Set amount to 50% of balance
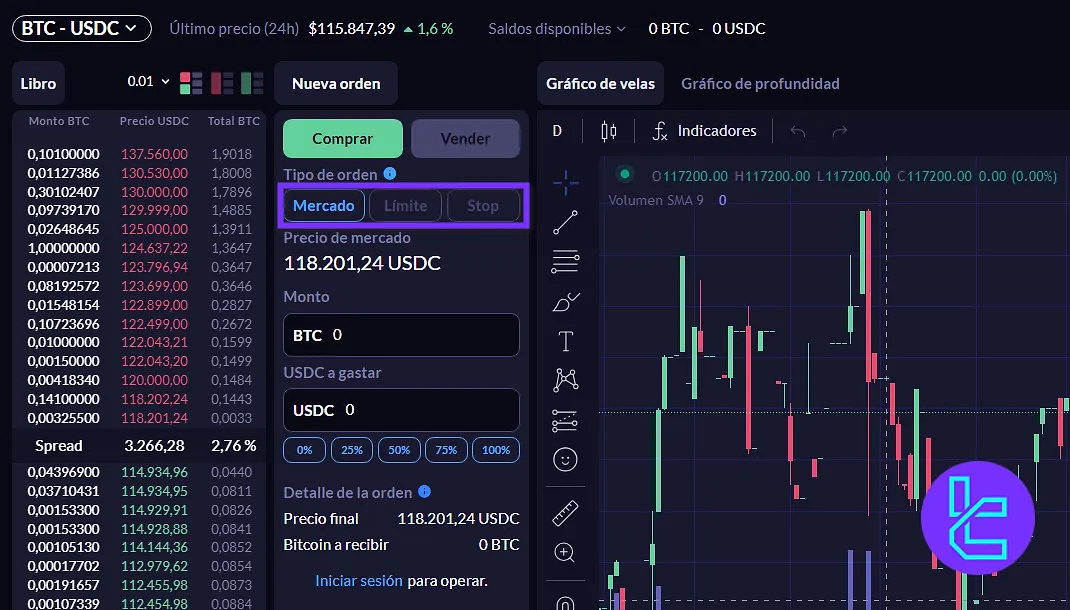 pyautogui.click(x=399, y=450)
